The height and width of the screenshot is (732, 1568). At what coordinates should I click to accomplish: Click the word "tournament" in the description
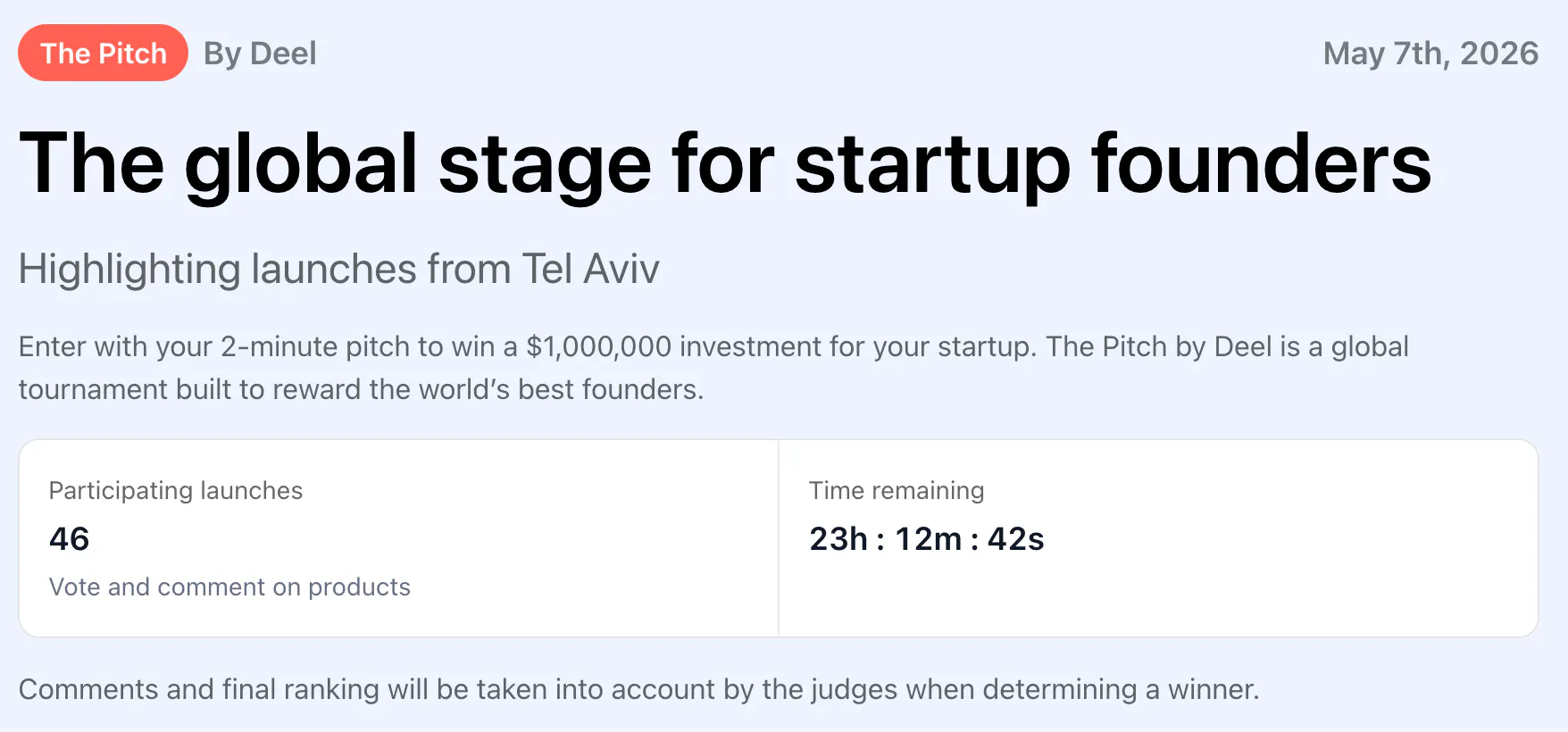(93, 389)
